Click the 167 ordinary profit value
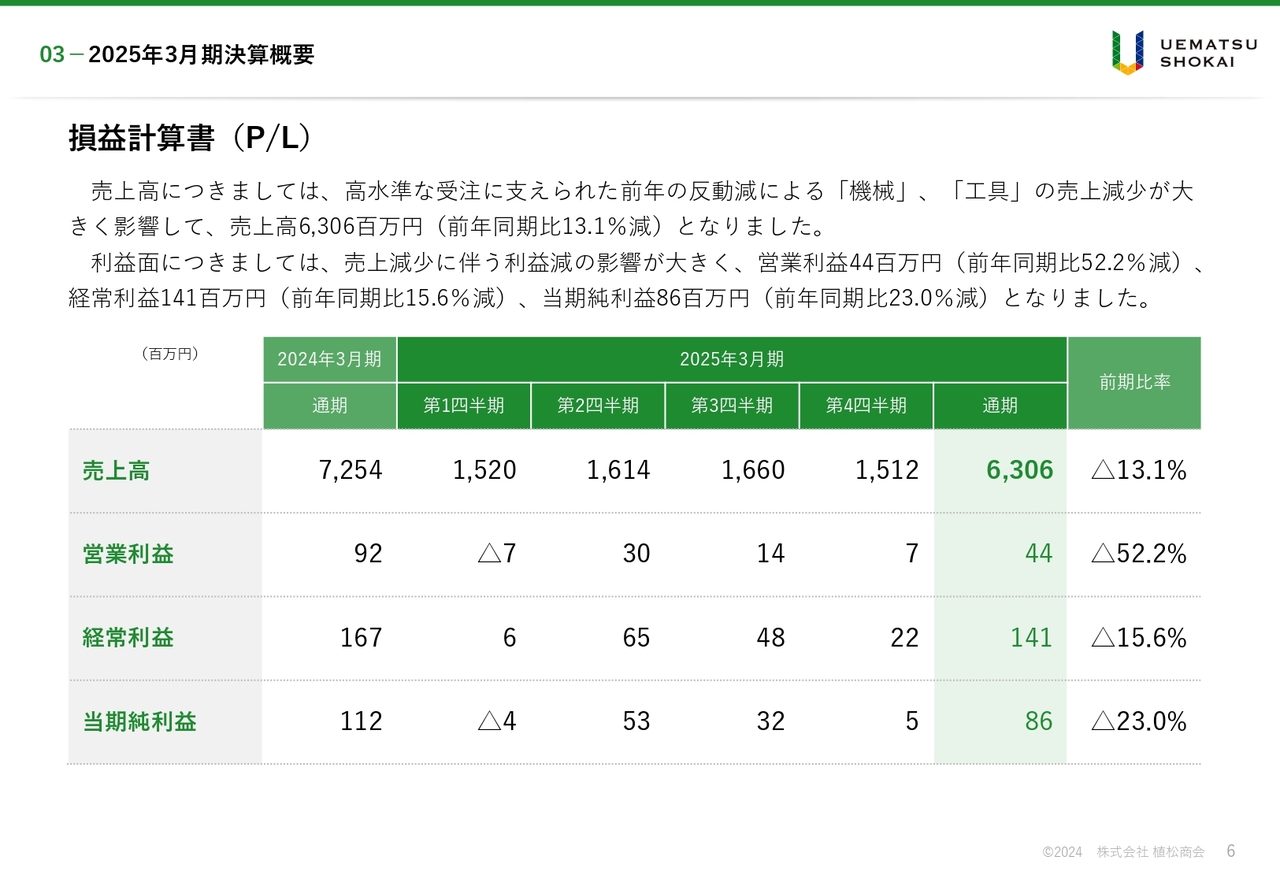 click(x=362, y=637)
